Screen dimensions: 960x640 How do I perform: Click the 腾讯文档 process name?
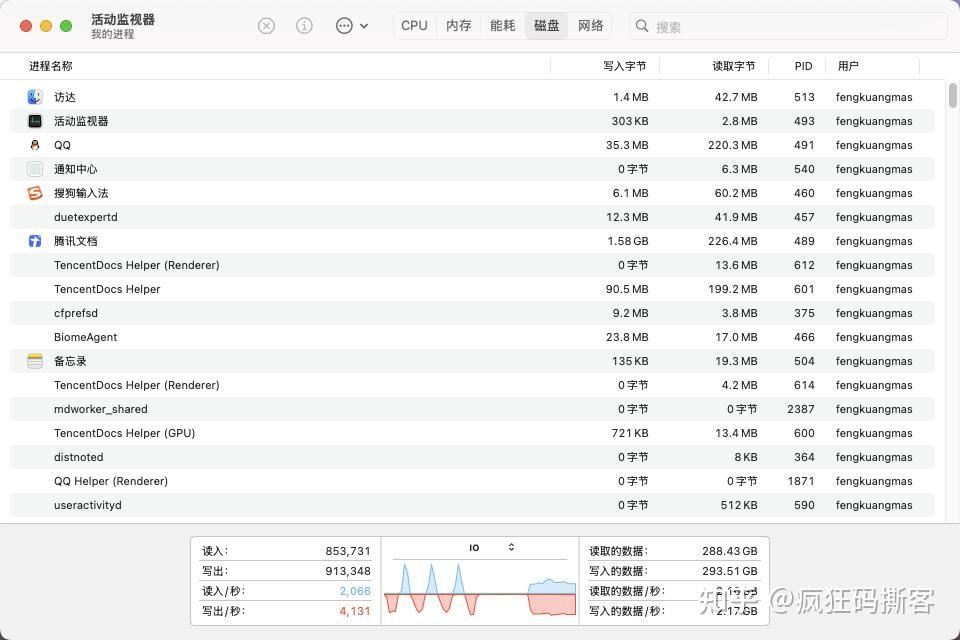point(75,241)
